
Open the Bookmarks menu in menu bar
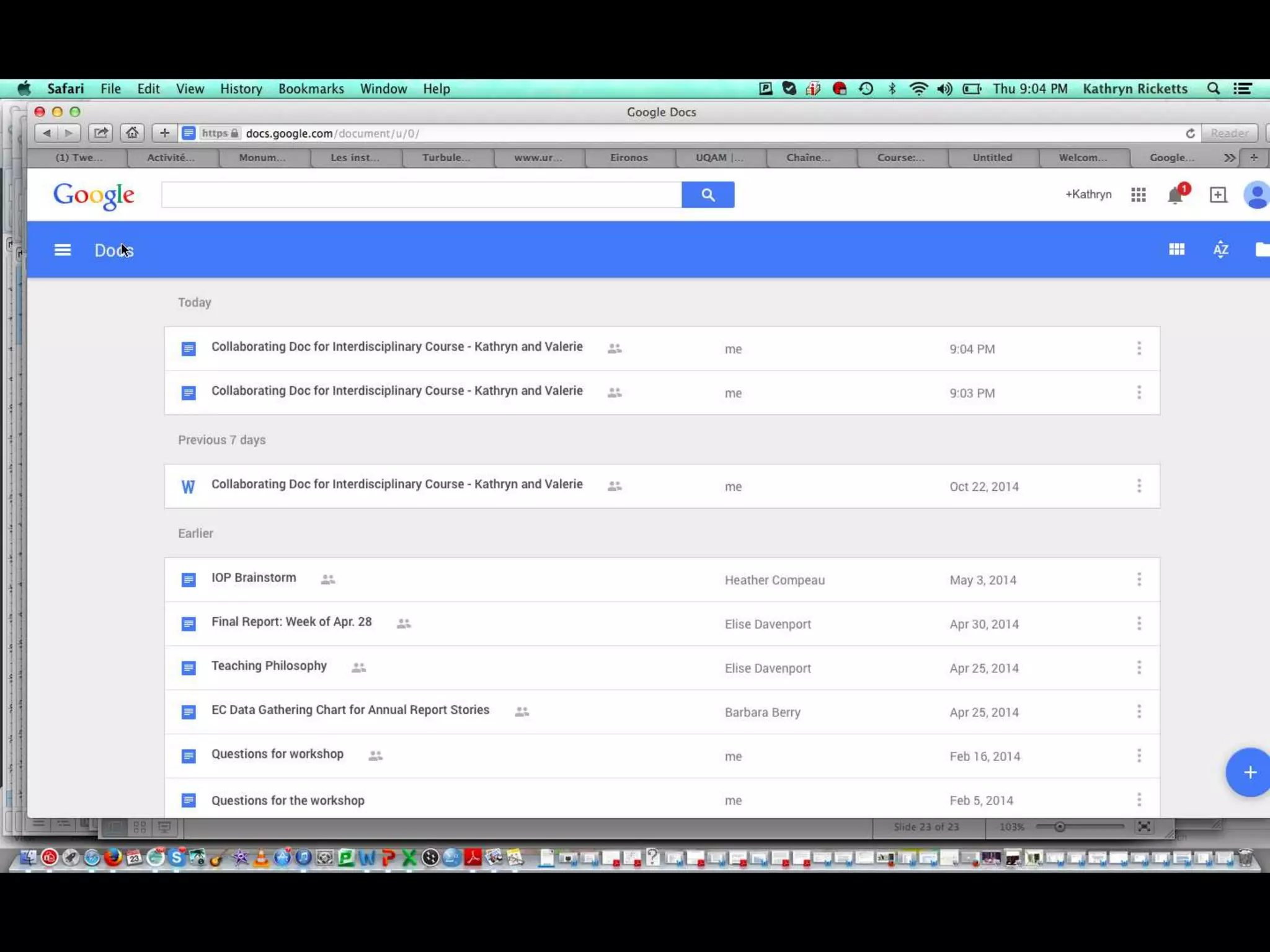coord(311,89)
